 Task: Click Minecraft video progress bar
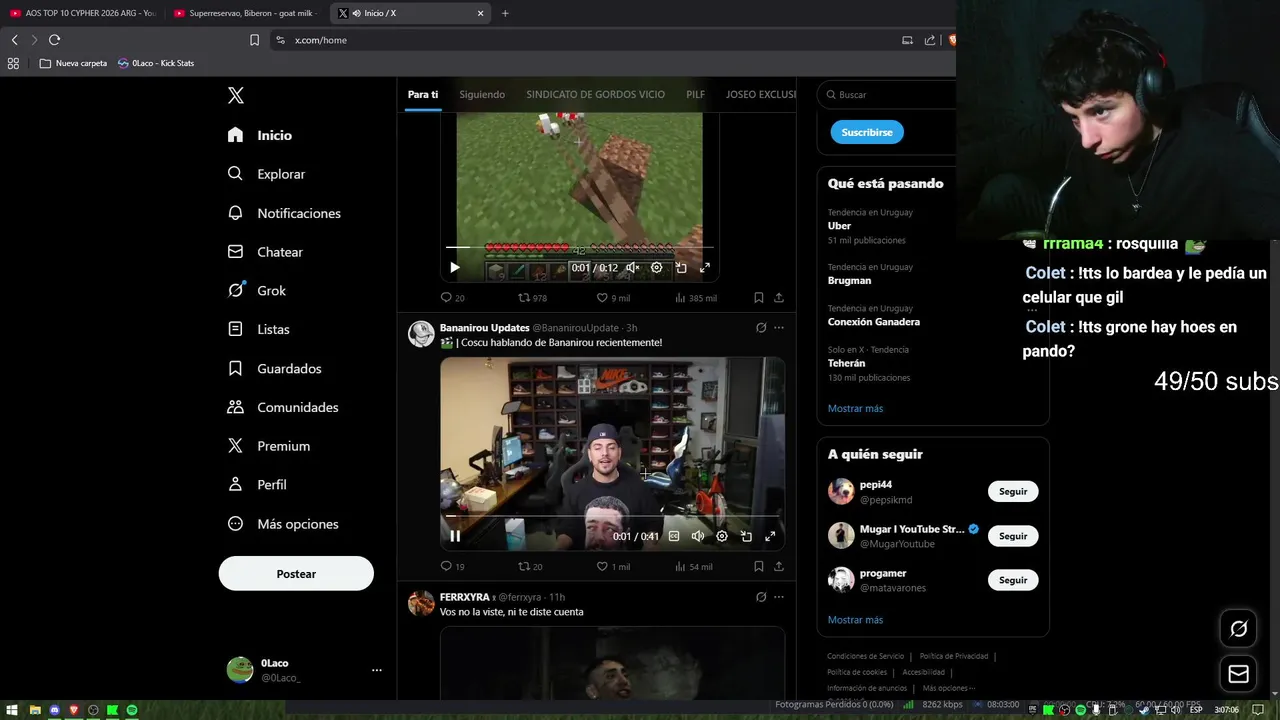[x=580, y=247]
